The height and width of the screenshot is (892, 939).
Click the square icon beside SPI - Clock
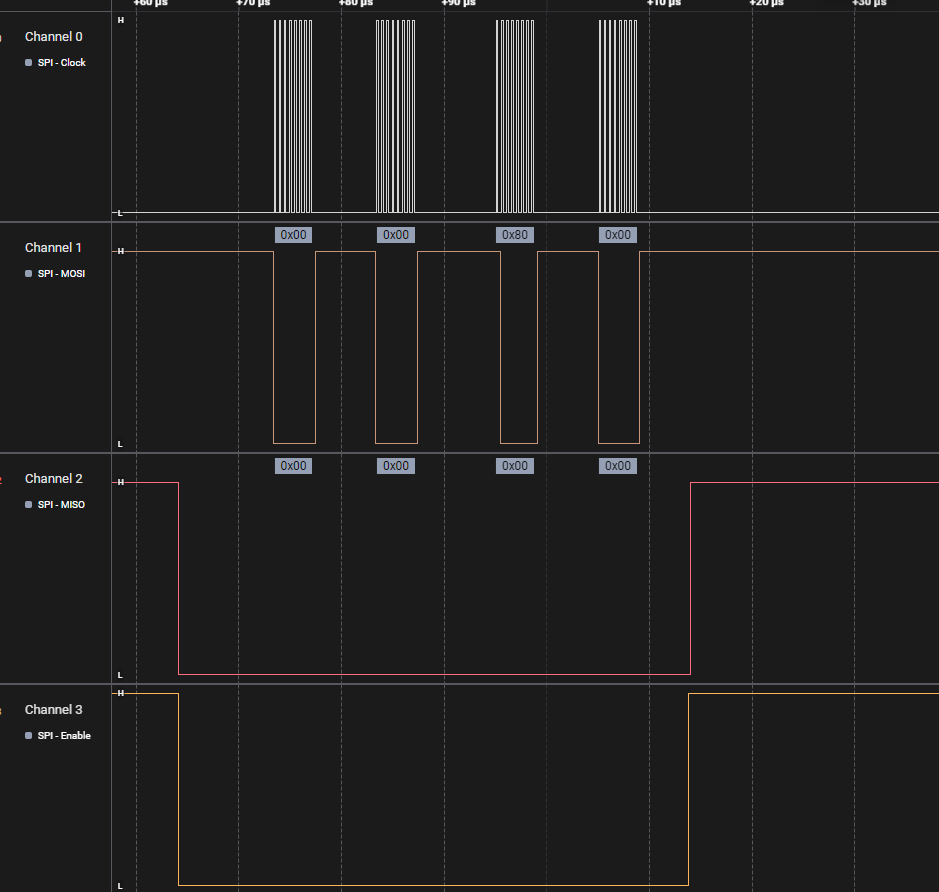coord(28,63)
